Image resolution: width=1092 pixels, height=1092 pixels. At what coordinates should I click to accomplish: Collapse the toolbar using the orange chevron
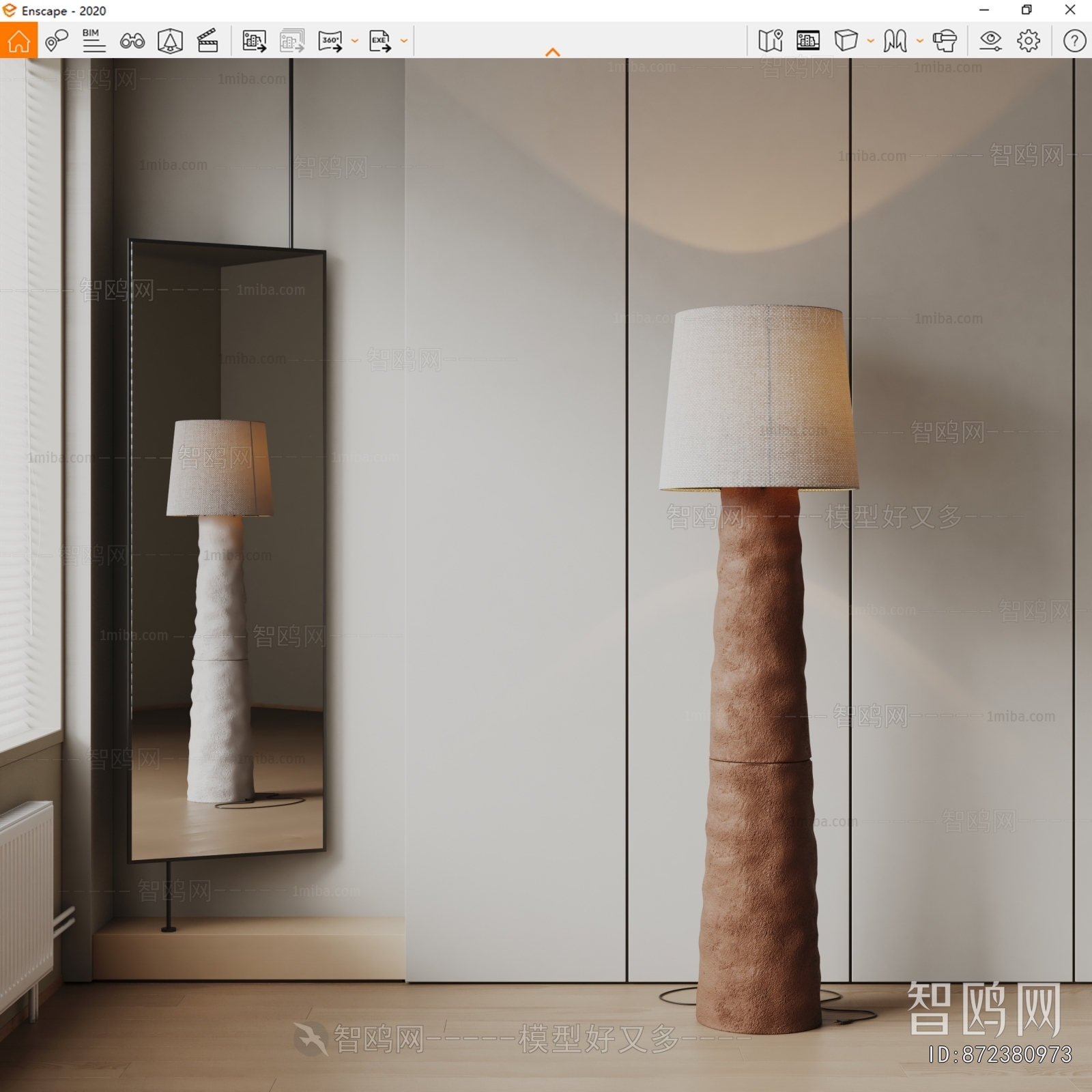(x=553, y=53)
